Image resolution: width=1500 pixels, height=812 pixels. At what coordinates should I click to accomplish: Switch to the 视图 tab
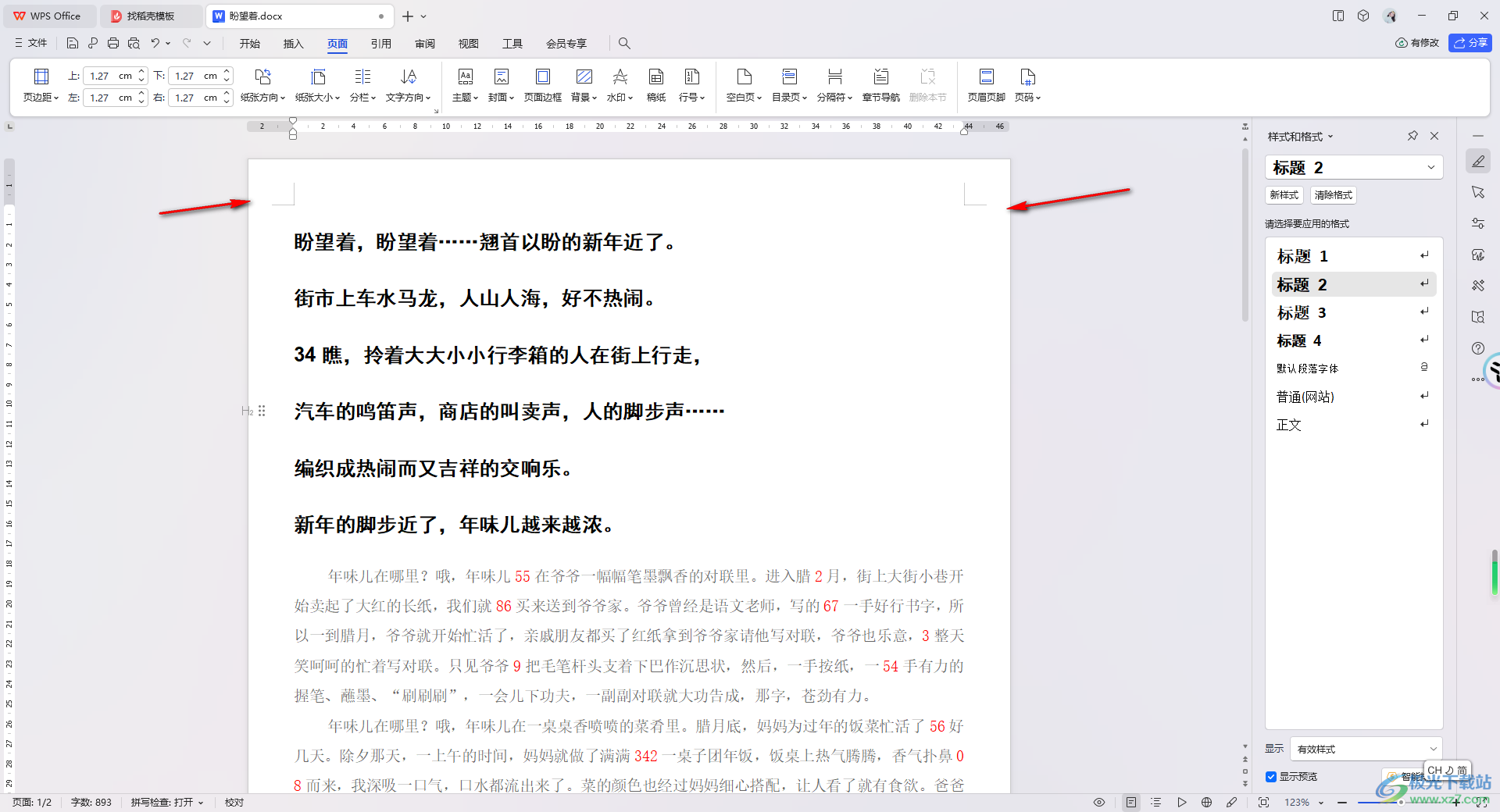469,44
